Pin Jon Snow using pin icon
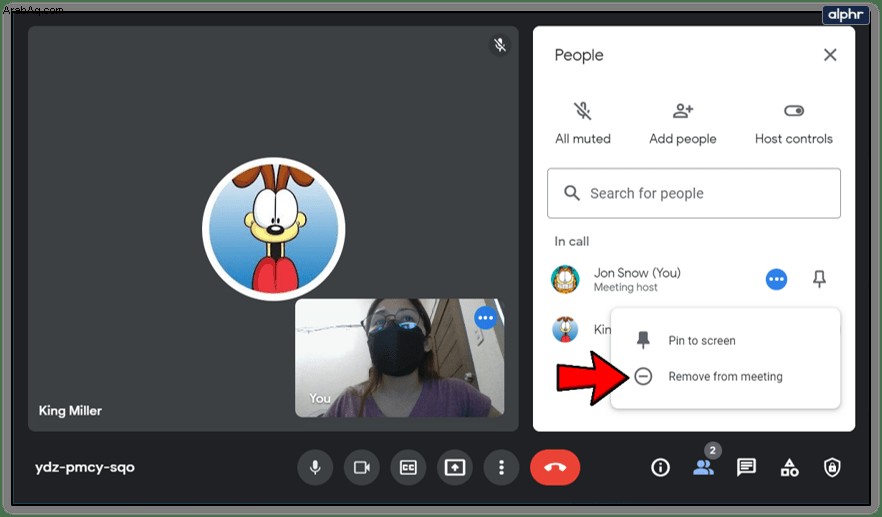882x517 pixels. point(819,279)
